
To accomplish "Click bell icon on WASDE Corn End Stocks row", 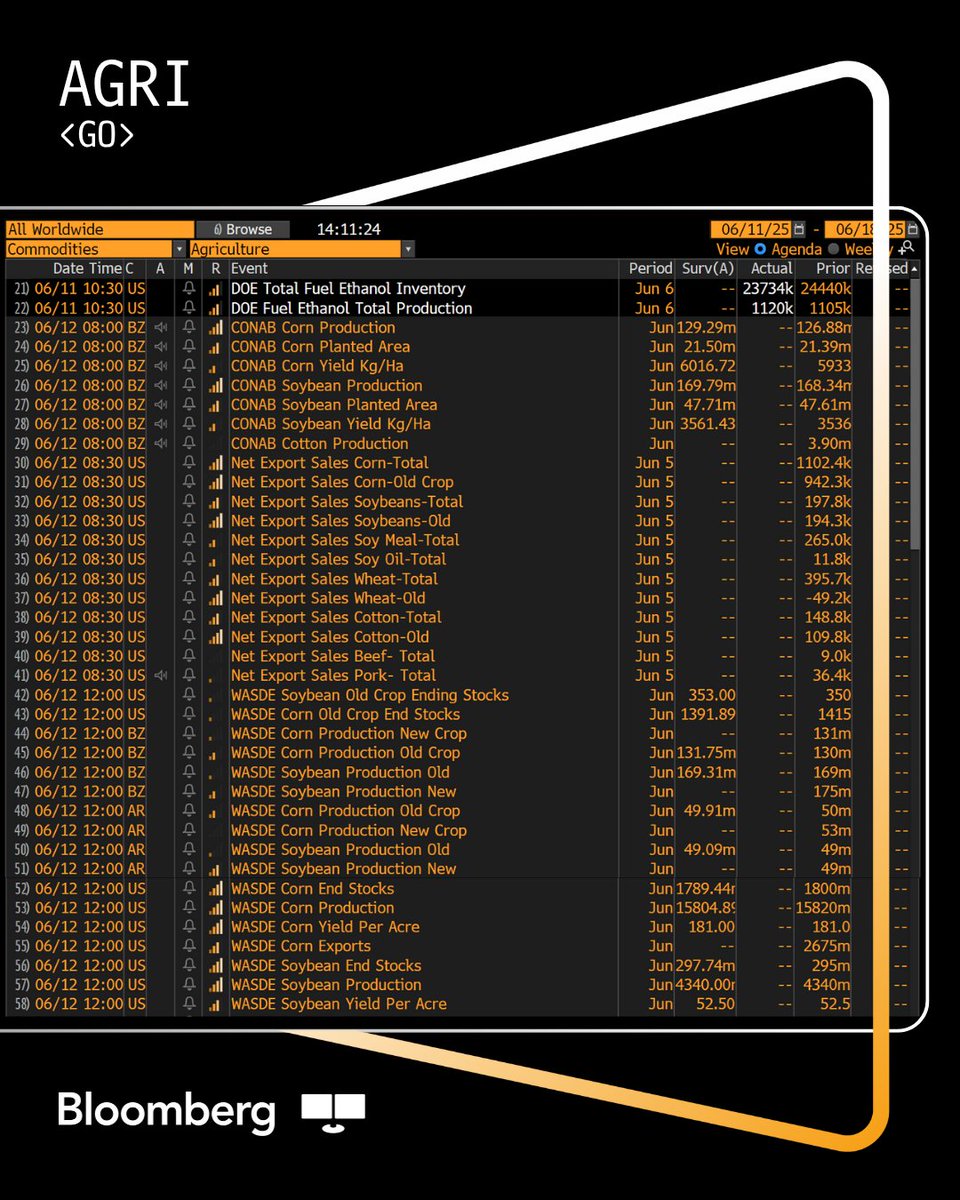I will click(189, 889).
